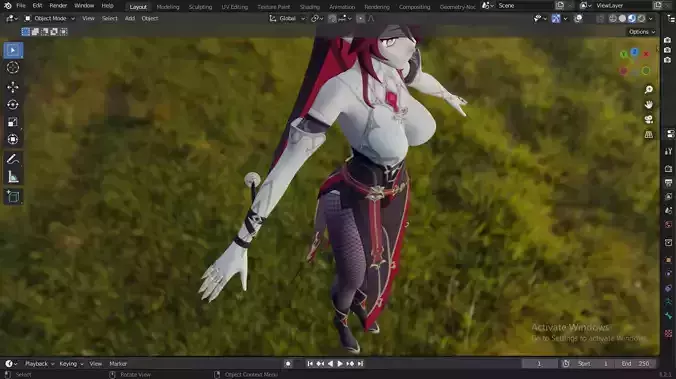Open the Object Mode dropdown
The height and width of the screenshot is (379, 676).
(49, 19)
